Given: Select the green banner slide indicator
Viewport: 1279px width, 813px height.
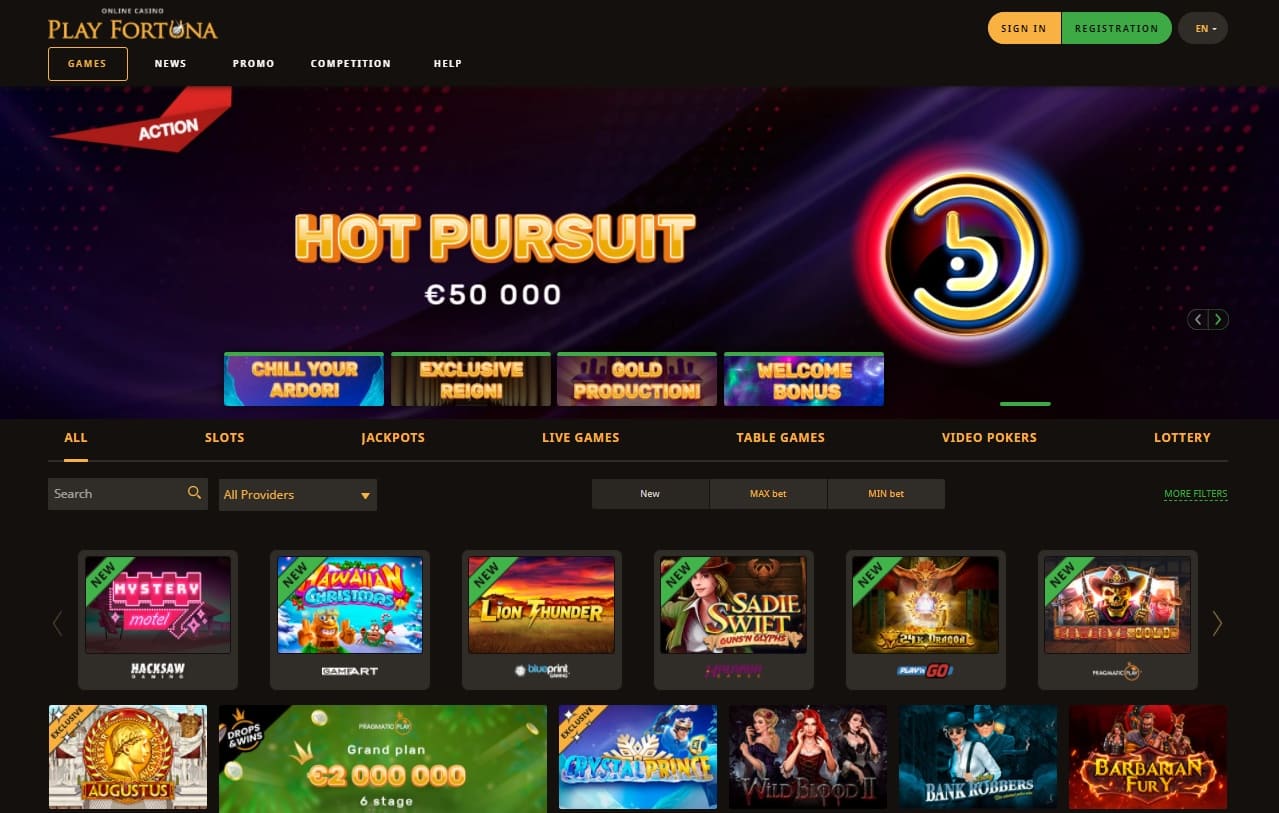Looking at the screenshot, I should (x=1025, y=404).
